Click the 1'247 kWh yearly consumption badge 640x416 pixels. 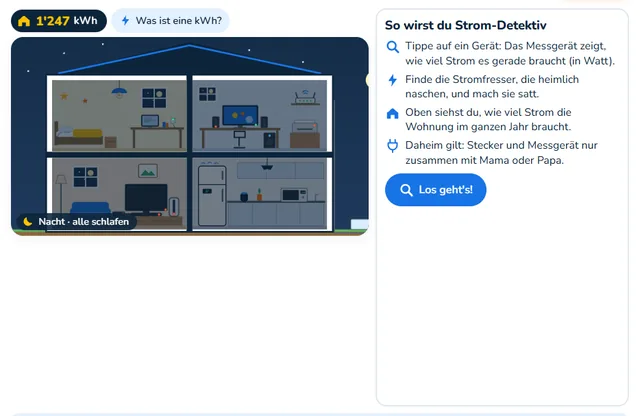(59, 20)
